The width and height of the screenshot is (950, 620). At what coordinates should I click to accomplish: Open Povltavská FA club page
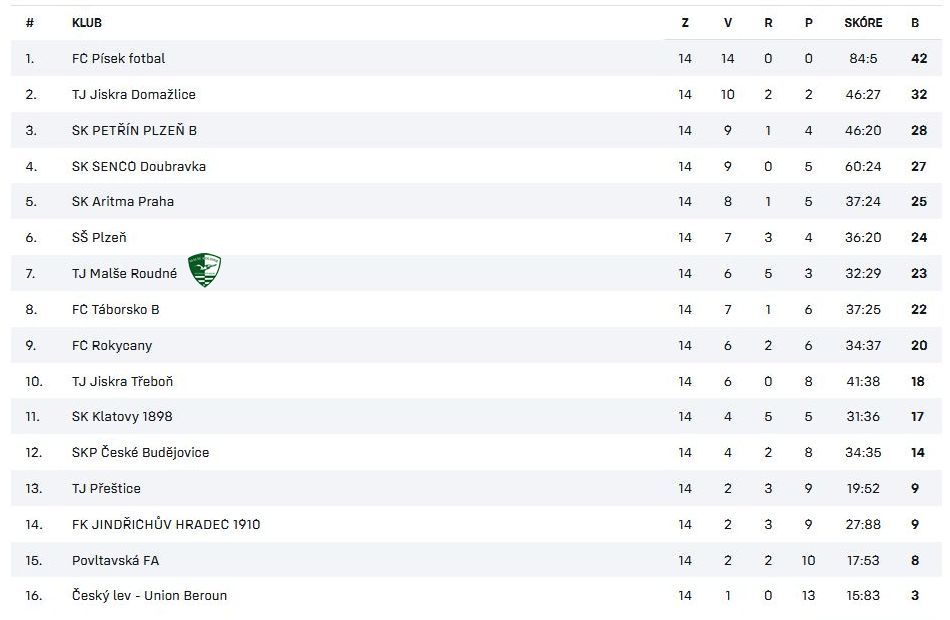(115, 561)
